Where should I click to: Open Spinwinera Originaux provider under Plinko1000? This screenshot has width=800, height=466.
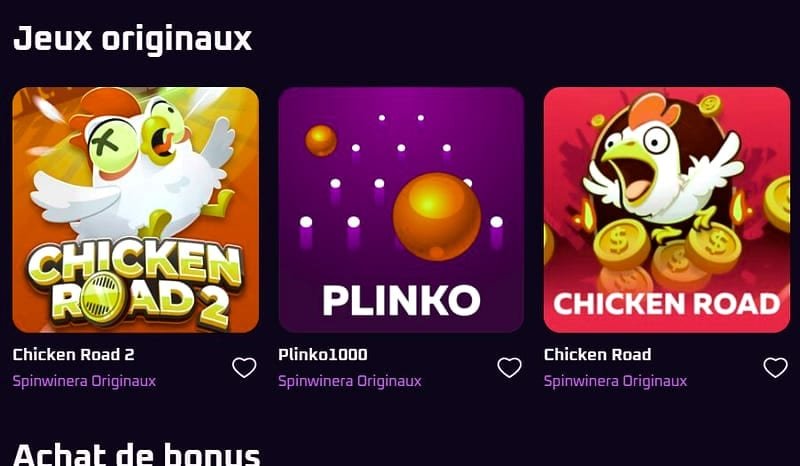click(350, 381)
